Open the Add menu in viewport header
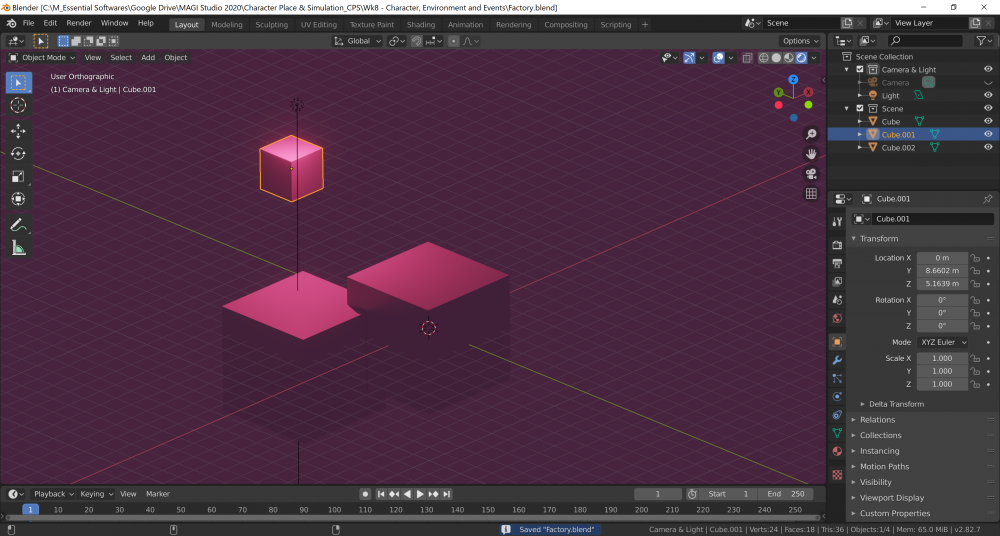1000x536 pixels. click(x=148, y=57)
